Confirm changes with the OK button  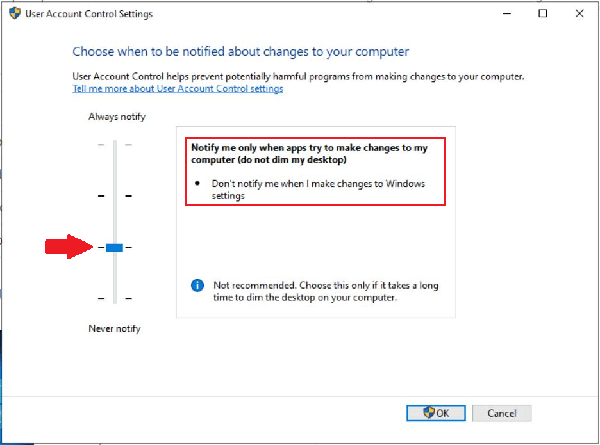(x=436, y=412)
